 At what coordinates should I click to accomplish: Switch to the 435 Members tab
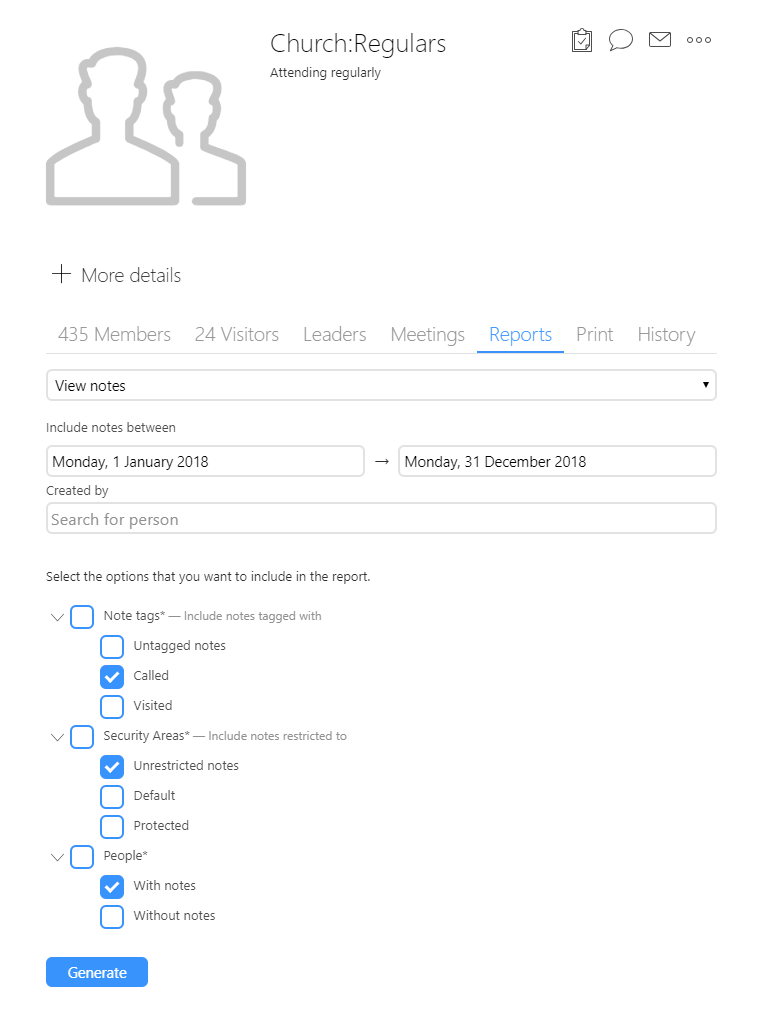[114, 335]
